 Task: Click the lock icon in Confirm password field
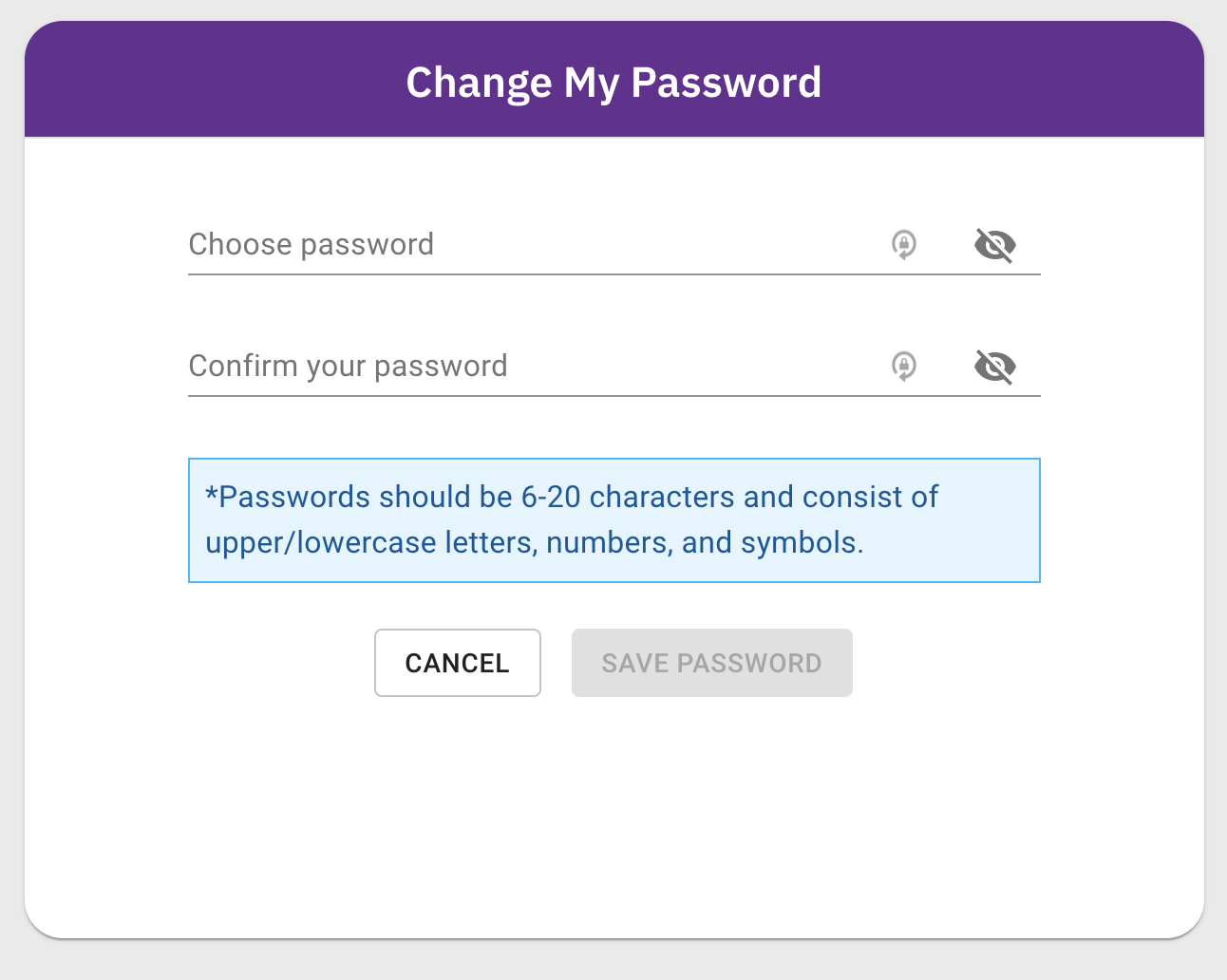pyautogui.click(x=904, y=366)
